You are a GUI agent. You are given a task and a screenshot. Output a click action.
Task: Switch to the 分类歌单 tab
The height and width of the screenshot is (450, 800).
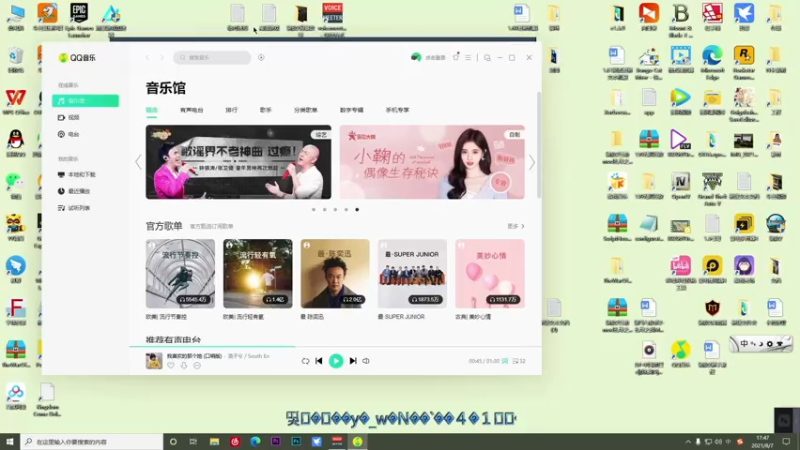click(x=306, y=110)
